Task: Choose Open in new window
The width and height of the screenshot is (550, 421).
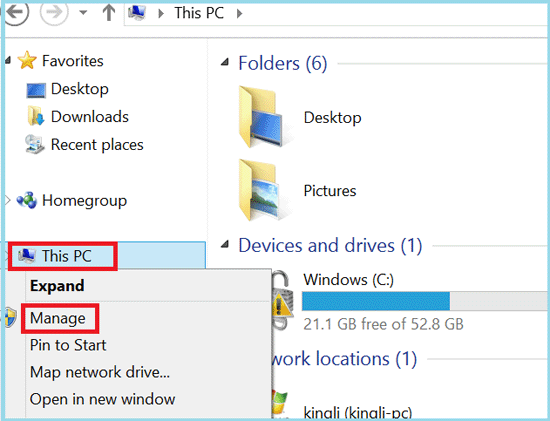Action: point(102,399)
